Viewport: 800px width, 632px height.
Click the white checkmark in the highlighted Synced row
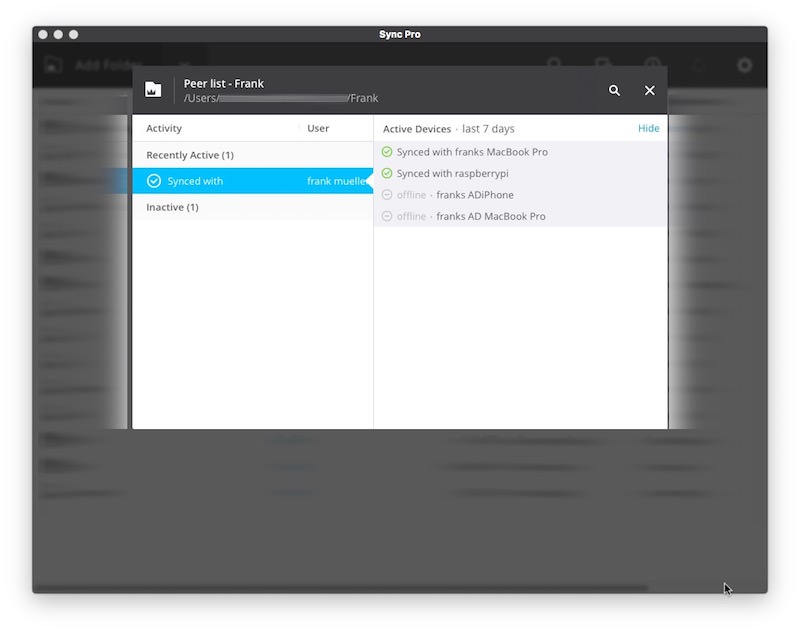click(x=154, y=181)
